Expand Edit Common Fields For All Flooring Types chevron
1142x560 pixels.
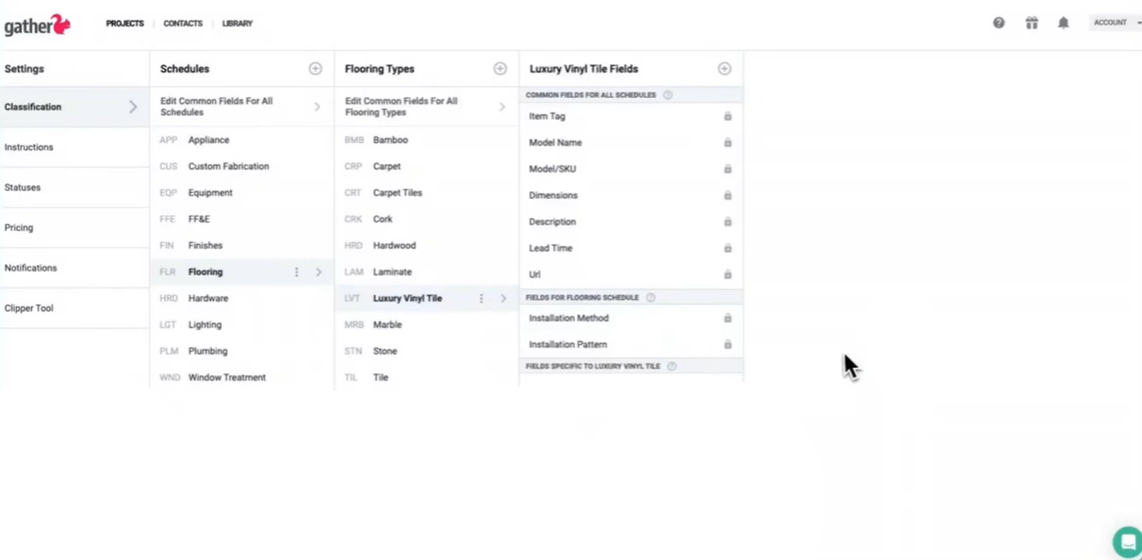(x=502, y=107)
